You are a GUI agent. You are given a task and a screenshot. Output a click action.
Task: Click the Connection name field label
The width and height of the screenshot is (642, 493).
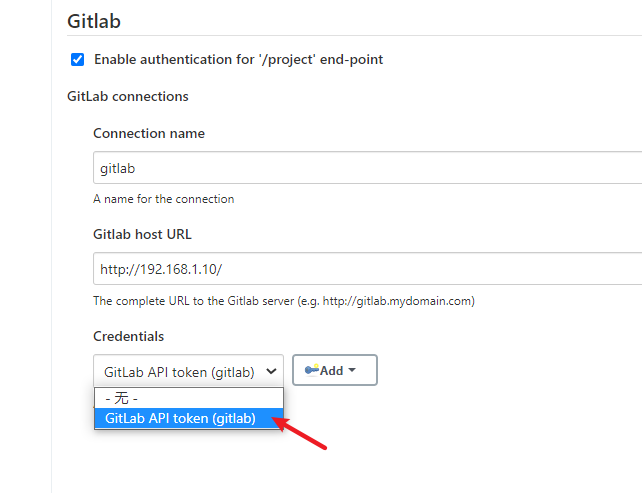coord(149,133)
